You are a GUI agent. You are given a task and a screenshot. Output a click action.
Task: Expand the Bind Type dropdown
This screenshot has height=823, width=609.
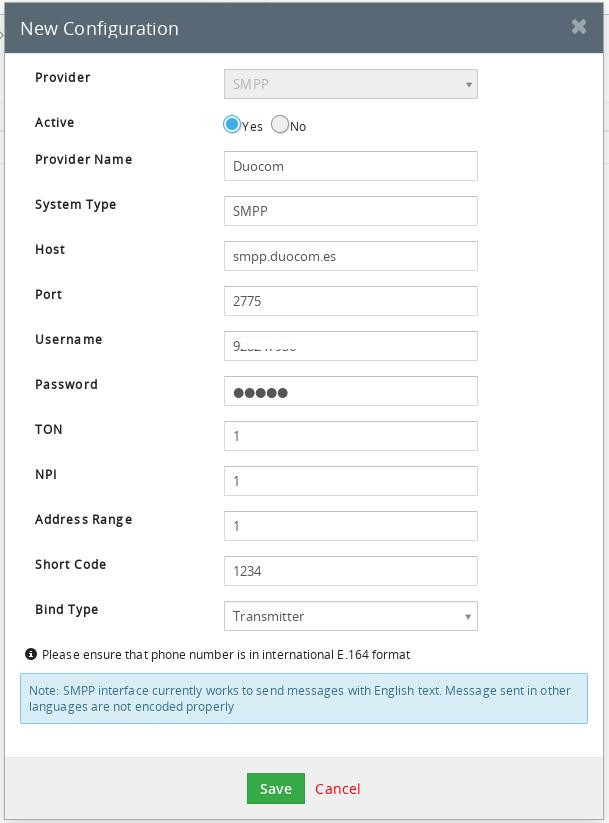(x=350, y=616)
